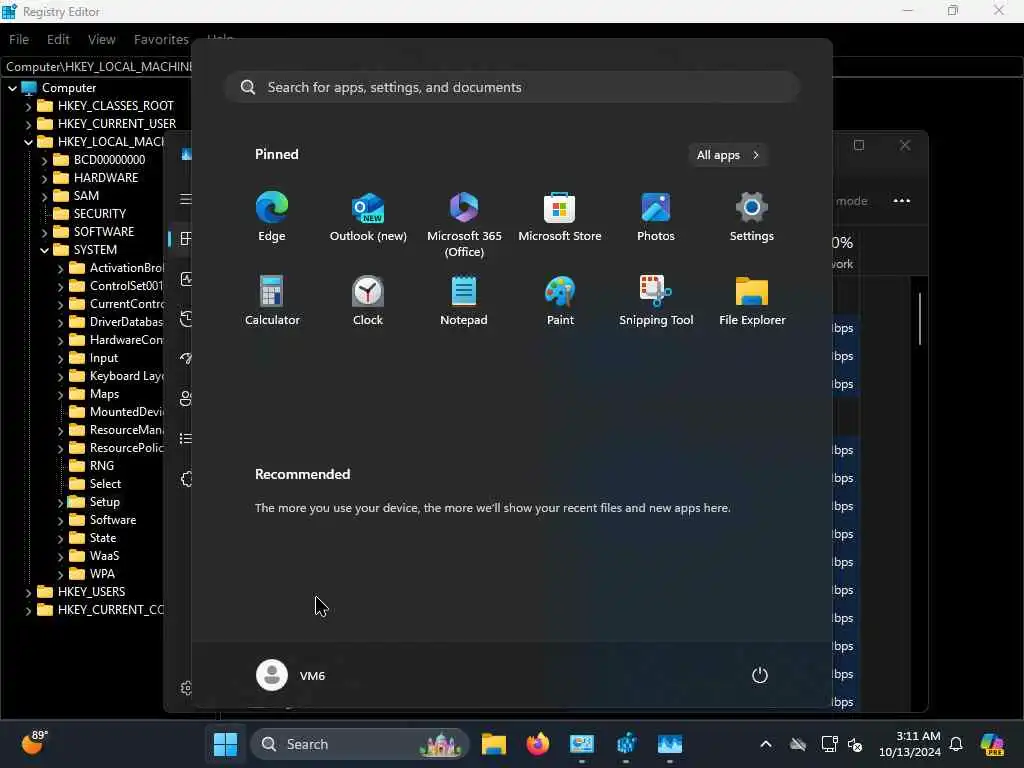Launch the Photos app
Screen dimensions: 1024x768
[x=656, y=217]
